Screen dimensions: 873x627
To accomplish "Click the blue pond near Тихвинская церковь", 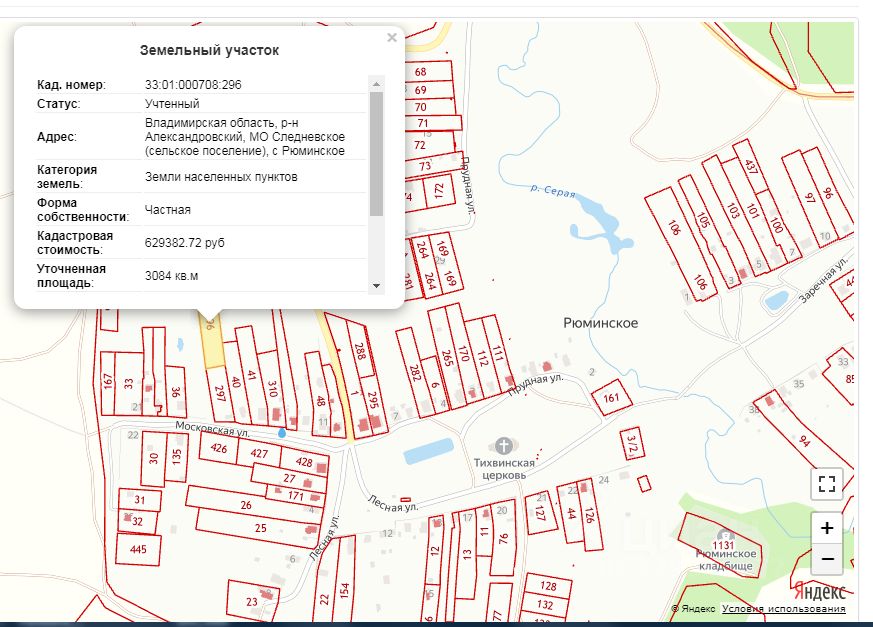I will coord(428,452).
